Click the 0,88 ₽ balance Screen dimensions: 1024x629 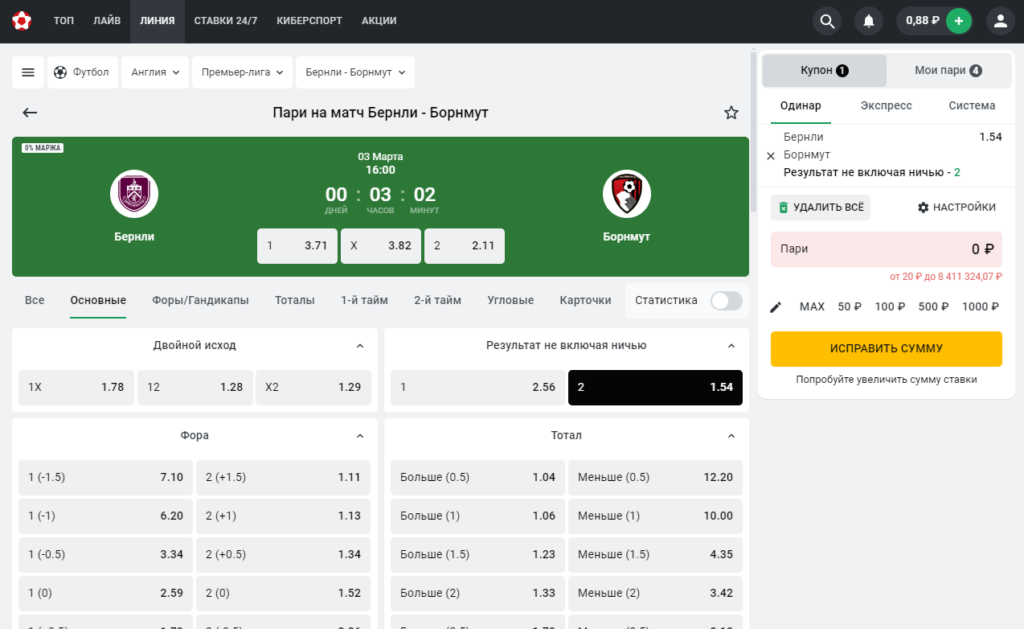[x=922, y=21]
